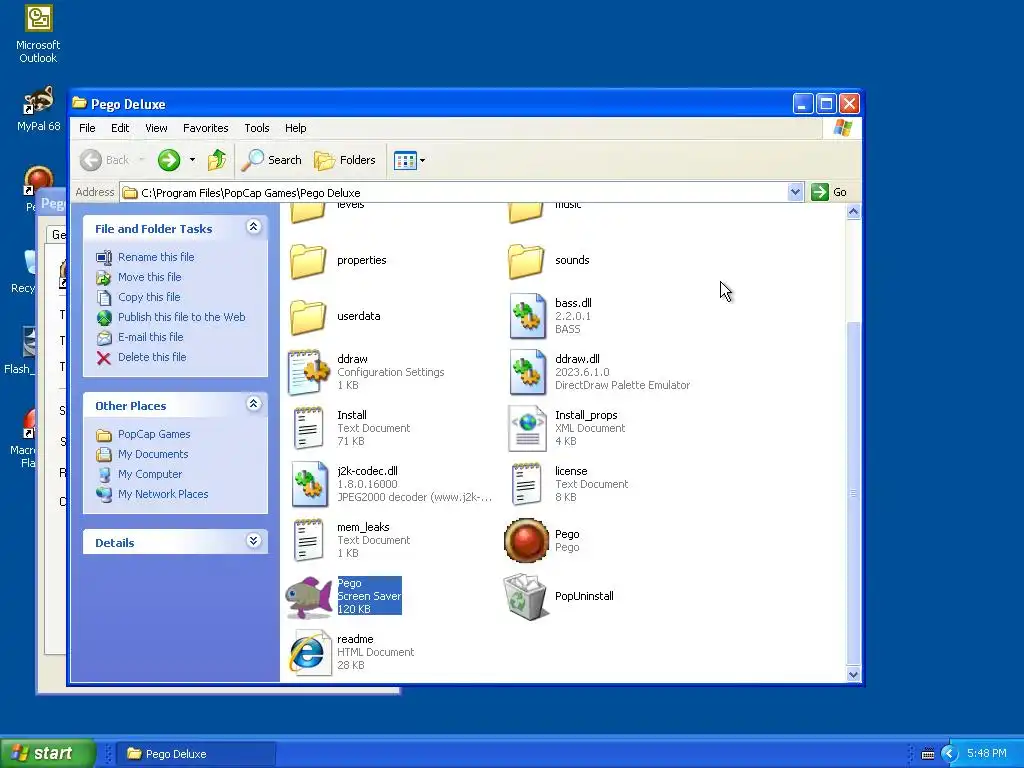This screenshot has width=1024, height=768.
Task: Open the Favorites menu
Action: coord(206,128)
